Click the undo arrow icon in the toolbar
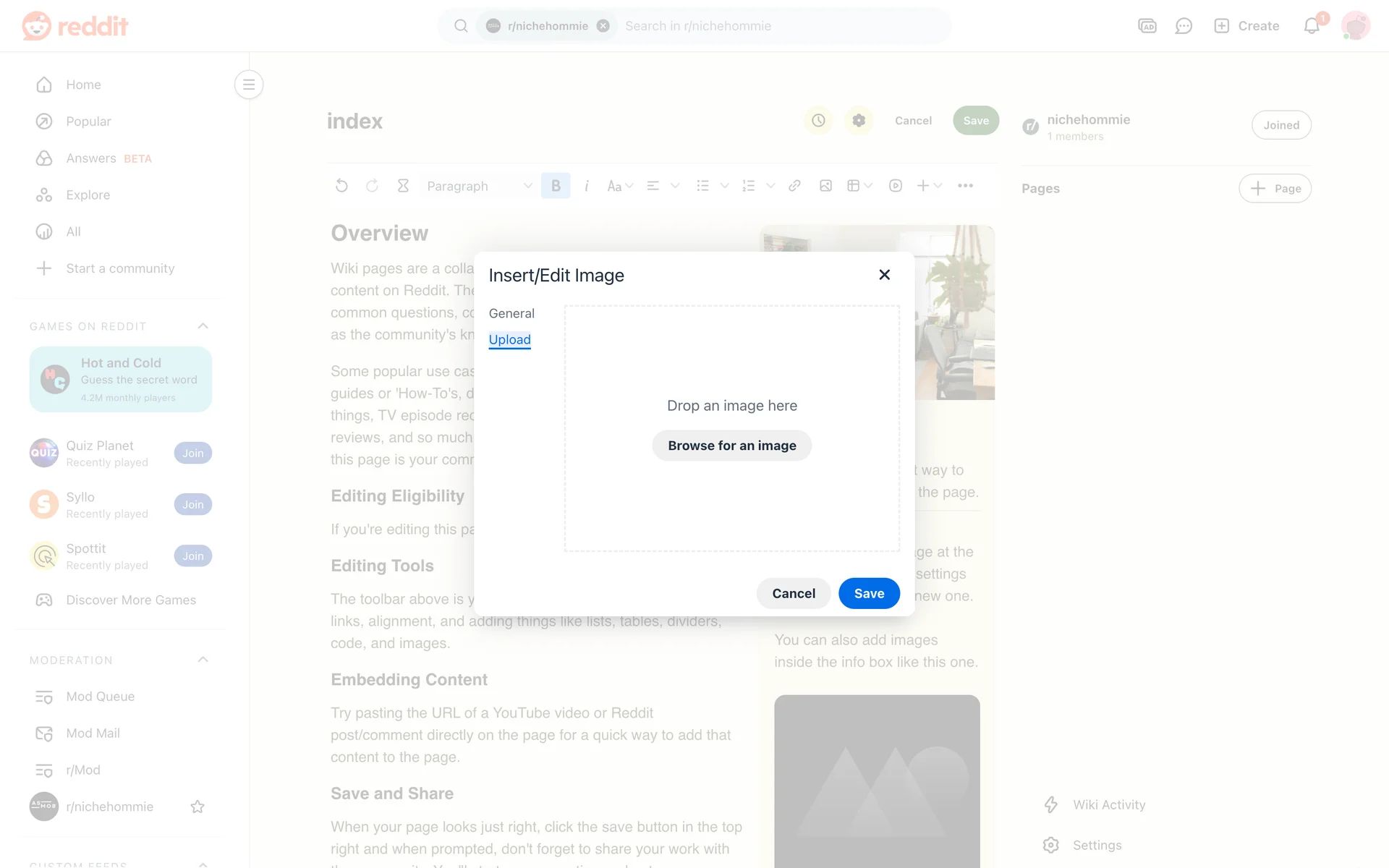The image size is (1389, 868). (x=341, y=186)
